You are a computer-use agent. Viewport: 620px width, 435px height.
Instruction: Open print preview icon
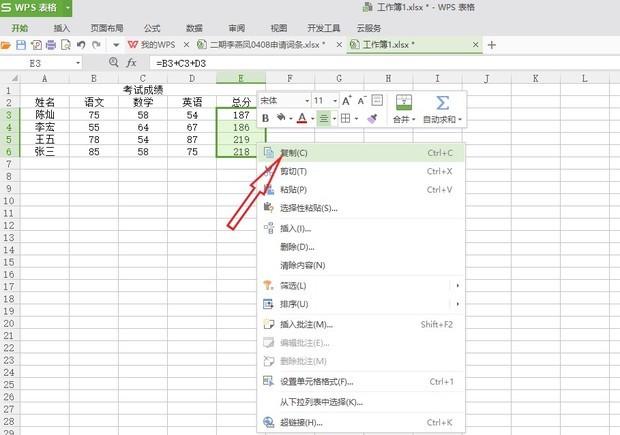(66, 45)
